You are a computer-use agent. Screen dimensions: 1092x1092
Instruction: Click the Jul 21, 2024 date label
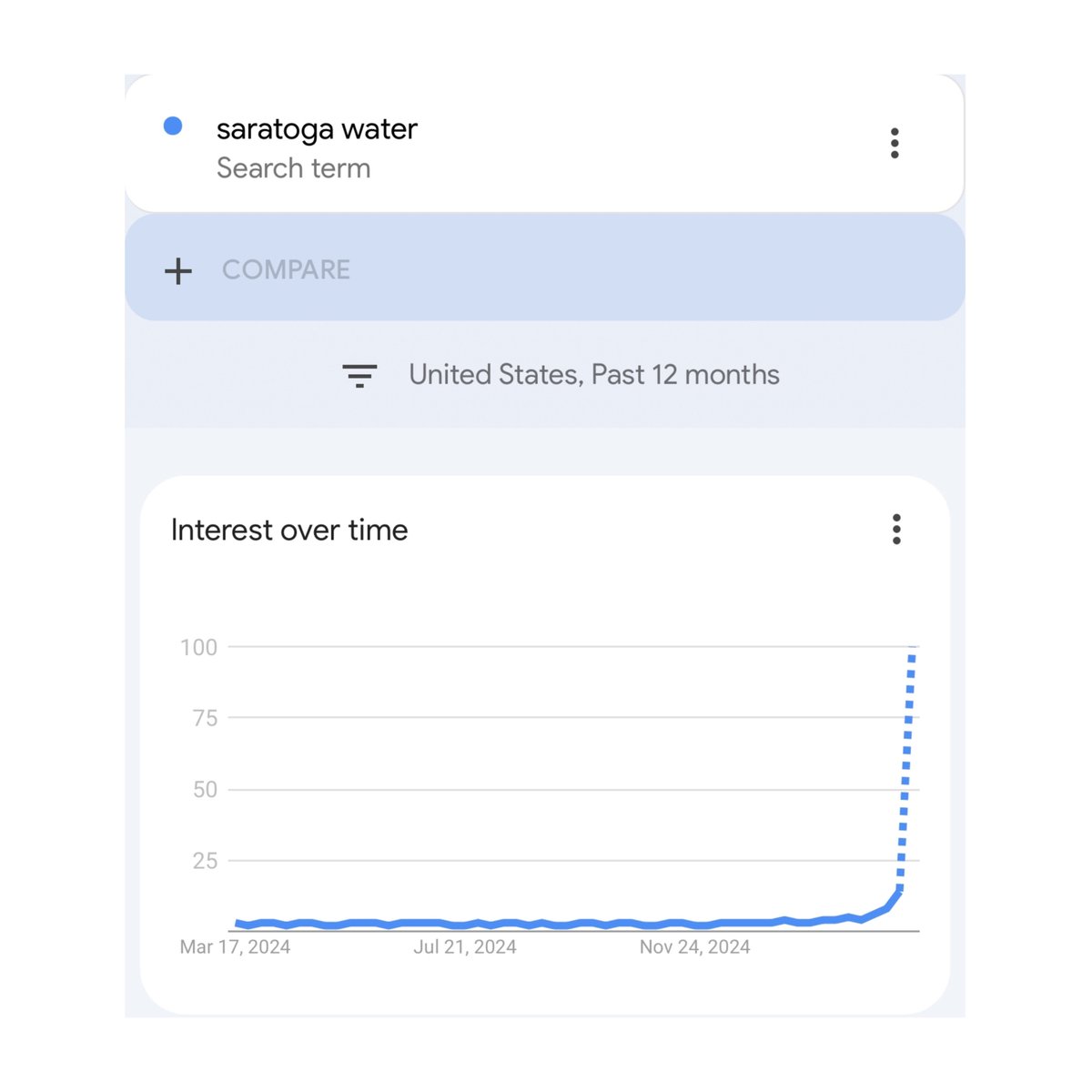[x=465, y=947]
